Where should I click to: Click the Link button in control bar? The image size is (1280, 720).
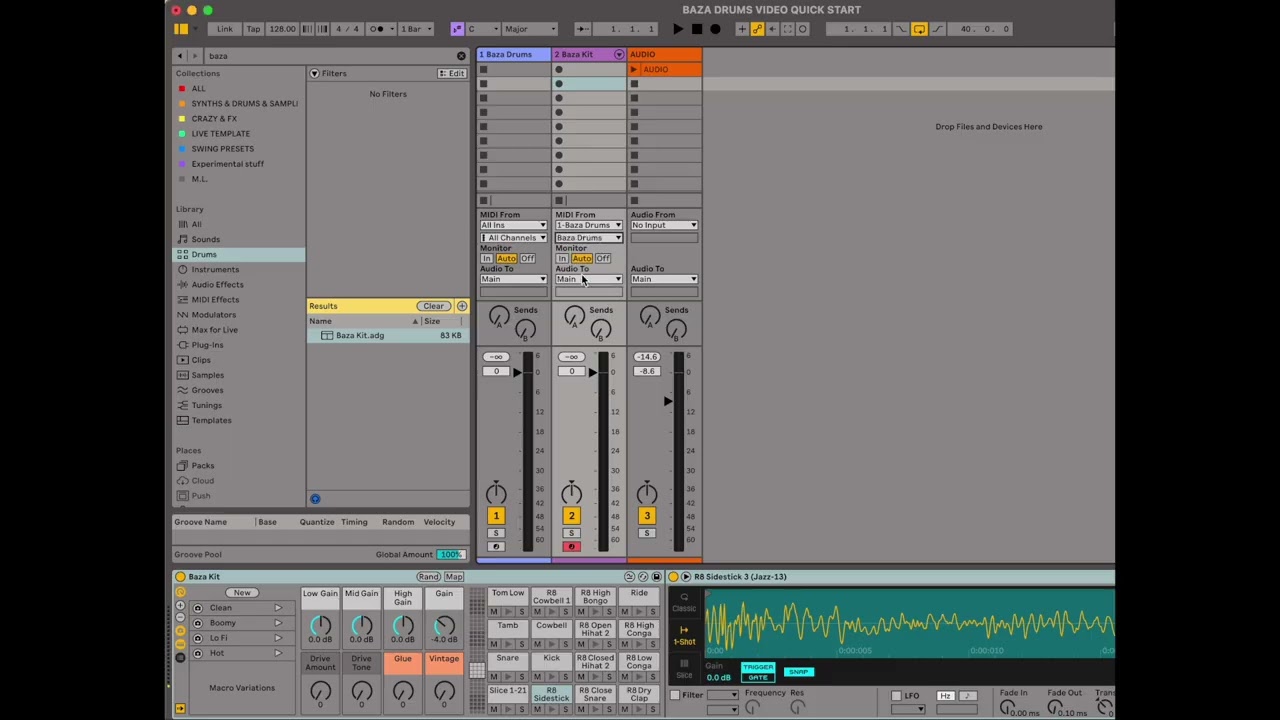pos(225,29)
